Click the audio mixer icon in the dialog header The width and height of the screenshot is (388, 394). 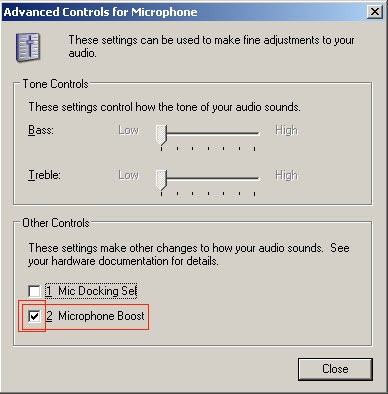pos(28,47)
